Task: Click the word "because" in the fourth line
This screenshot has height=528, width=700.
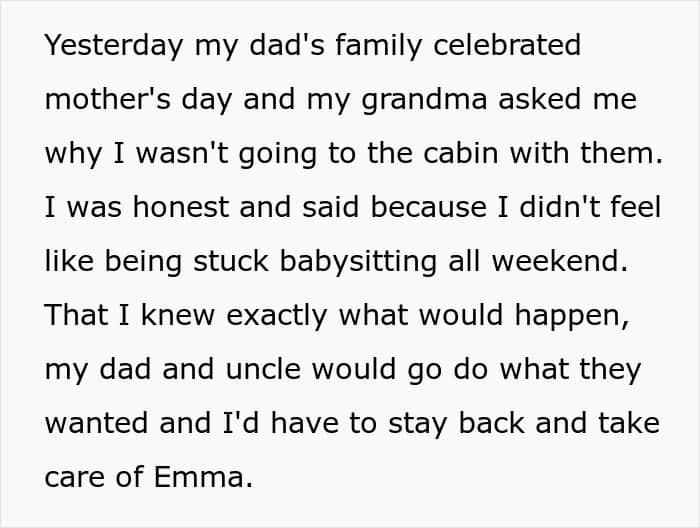Action: click(428, 208)
